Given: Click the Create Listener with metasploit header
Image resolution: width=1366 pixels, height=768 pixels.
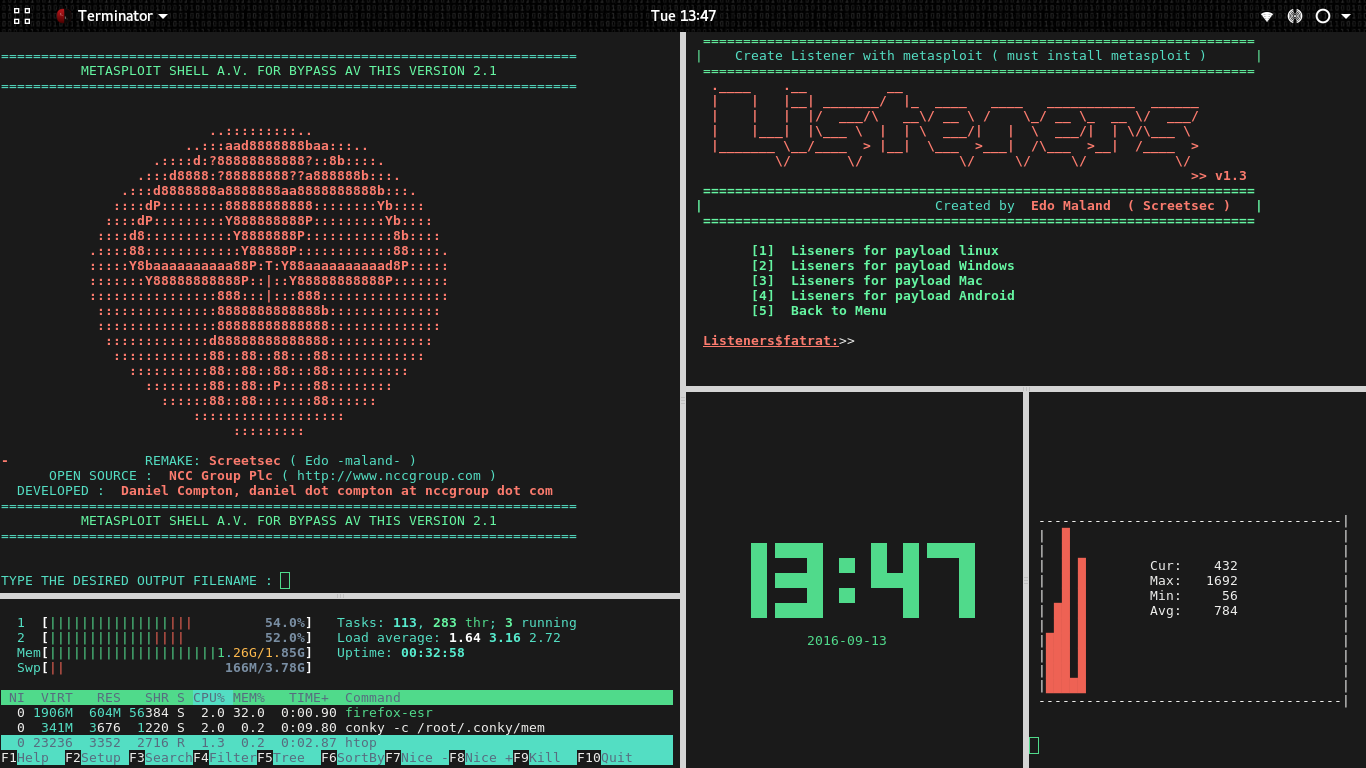Looking at the screenshot, I should click(x=971, y=56).
